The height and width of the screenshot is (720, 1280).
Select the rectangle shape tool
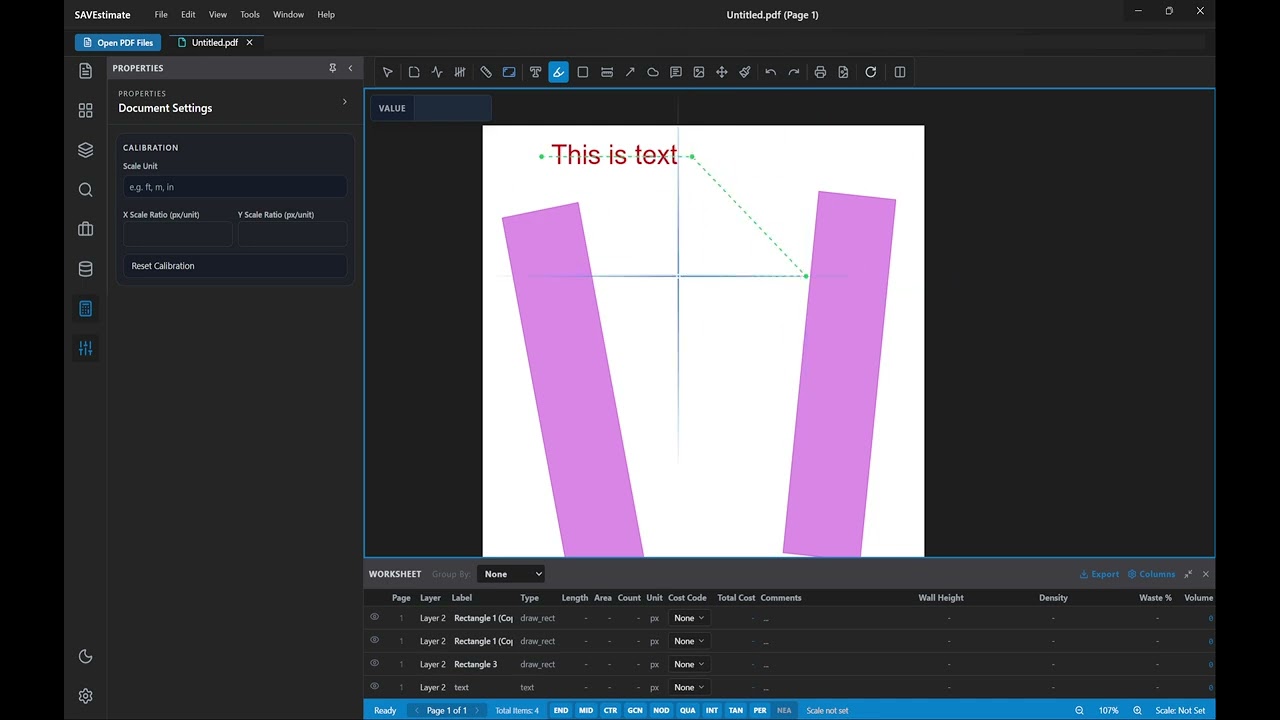pyautogui.click(x=583, y=72)
